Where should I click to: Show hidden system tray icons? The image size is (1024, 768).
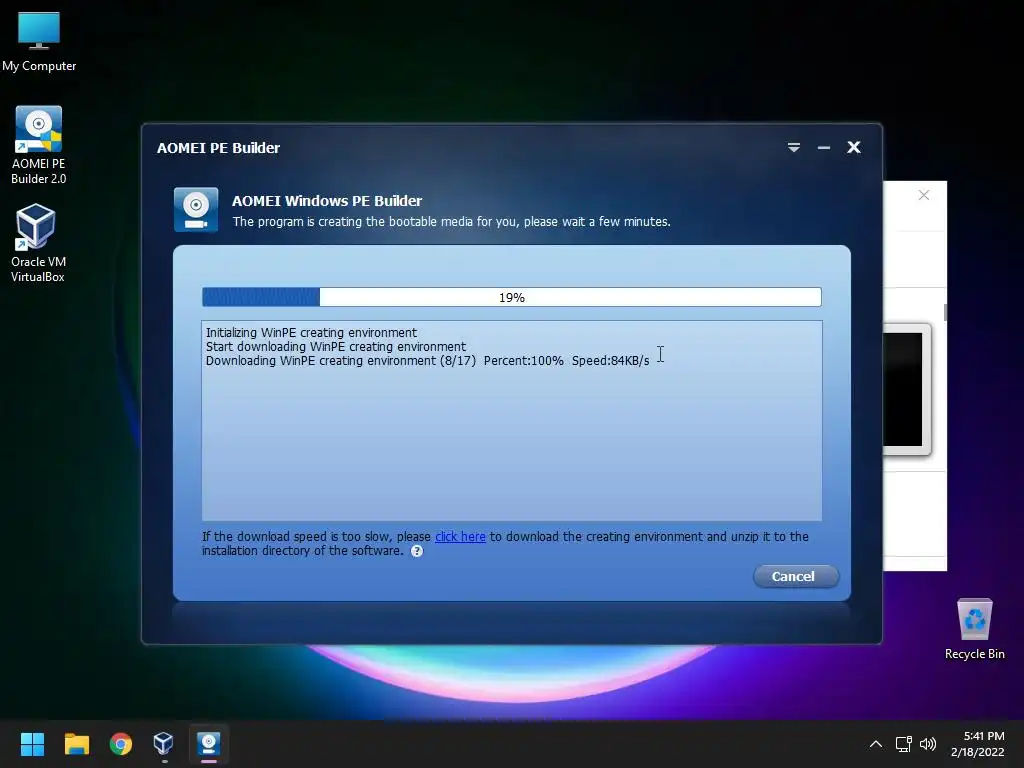876,744
